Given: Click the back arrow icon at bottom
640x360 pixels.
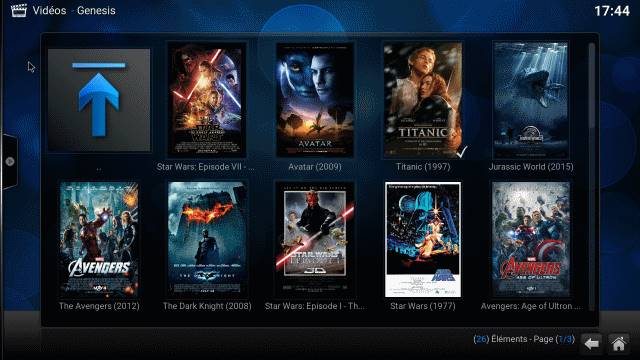Looking at the screenshot, I should 591,343.
